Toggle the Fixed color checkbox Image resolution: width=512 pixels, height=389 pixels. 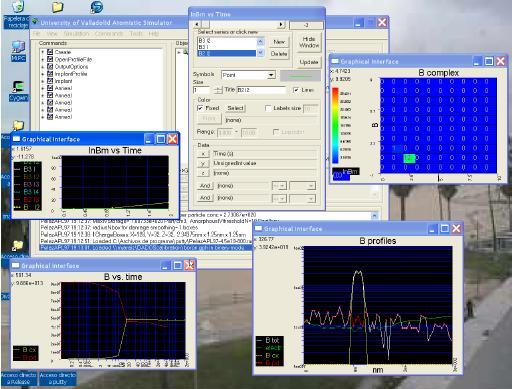point(200,108)
